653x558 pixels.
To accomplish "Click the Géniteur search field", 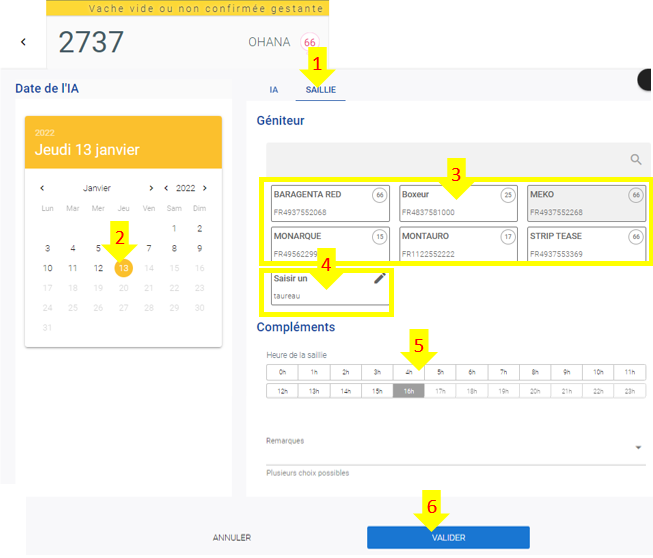I will pos(458,159).
